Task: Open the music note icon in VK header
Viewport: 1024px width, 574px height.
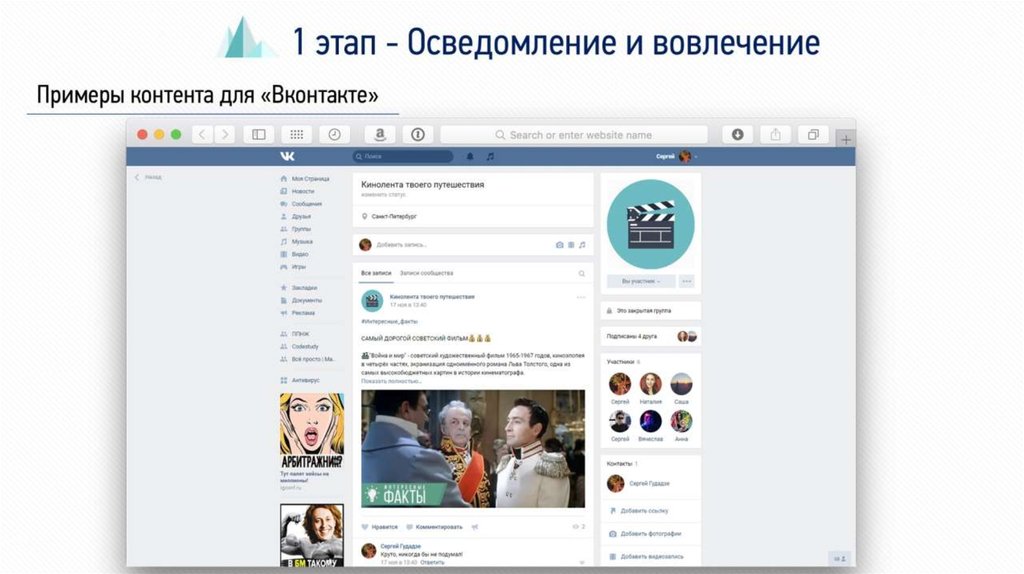Action: coord(490,157)
